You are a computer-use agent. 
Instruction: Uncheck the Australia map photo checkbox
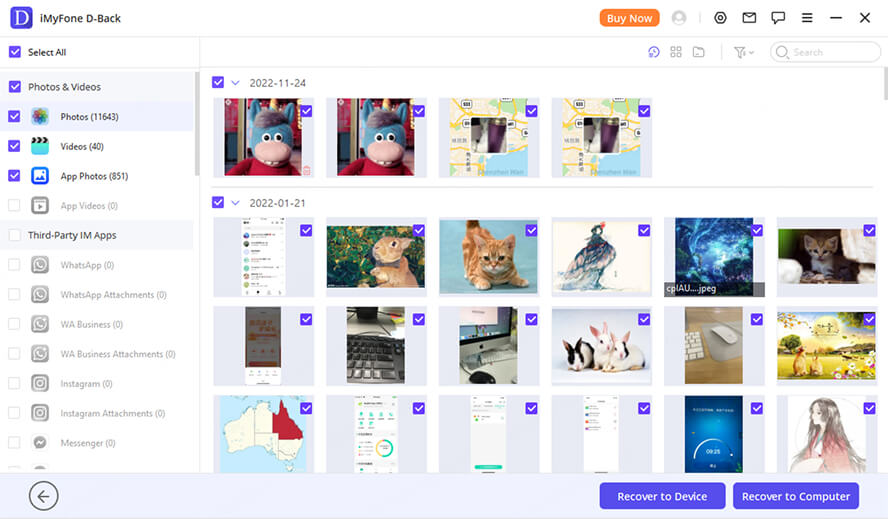(x=306, y=408)
